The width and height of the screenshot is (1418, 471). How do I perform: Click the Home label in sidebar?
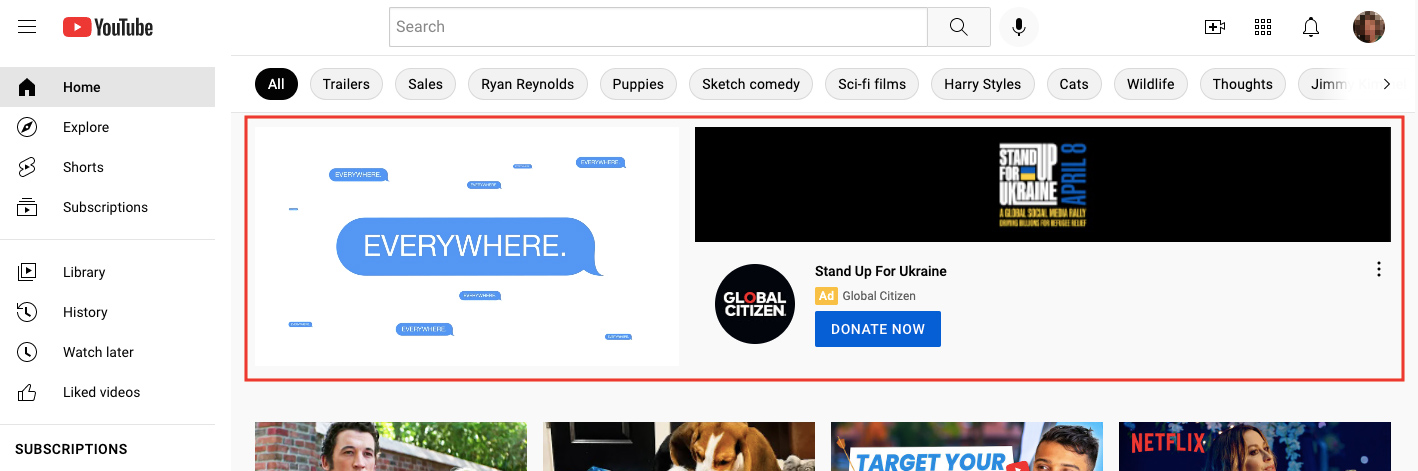82,87
